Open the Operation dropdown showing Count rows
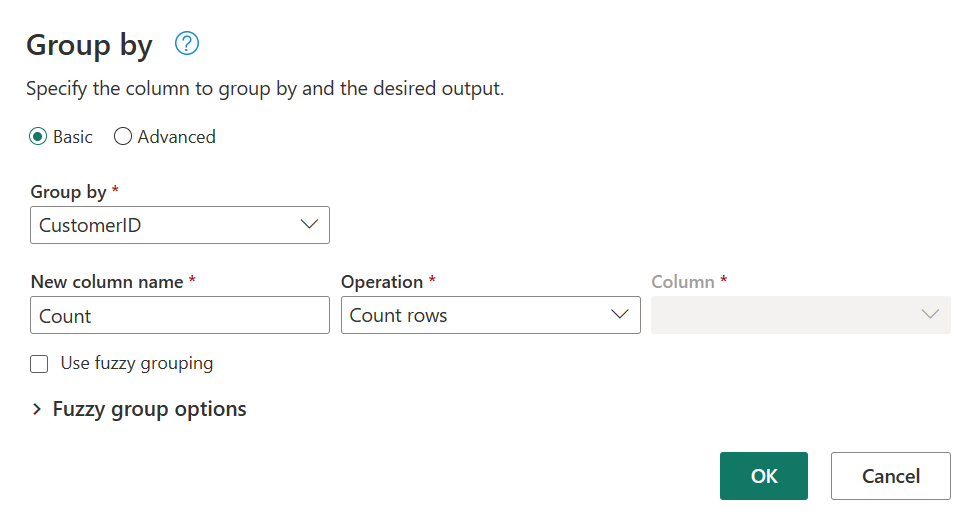The image size is (978, 525). click(x=490, y=315)
